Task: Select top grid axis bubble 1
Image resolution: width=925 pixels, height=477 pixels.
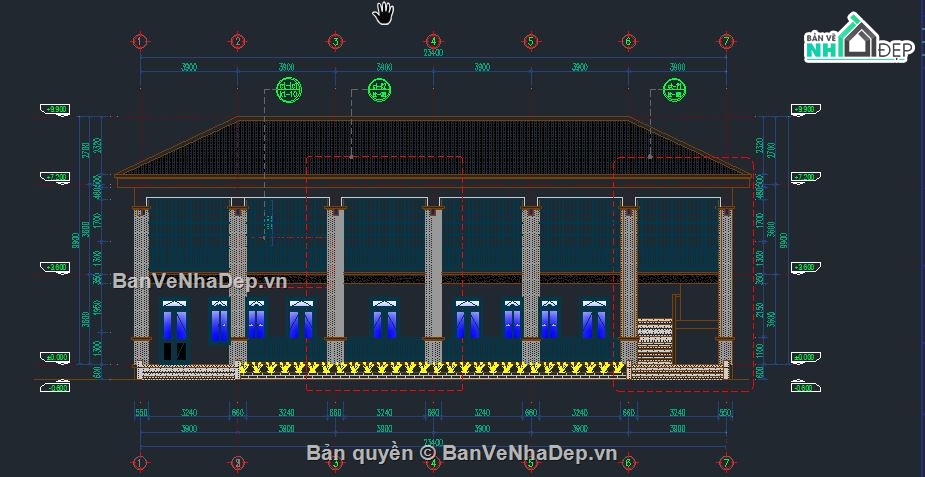Action: coord(140,41)
